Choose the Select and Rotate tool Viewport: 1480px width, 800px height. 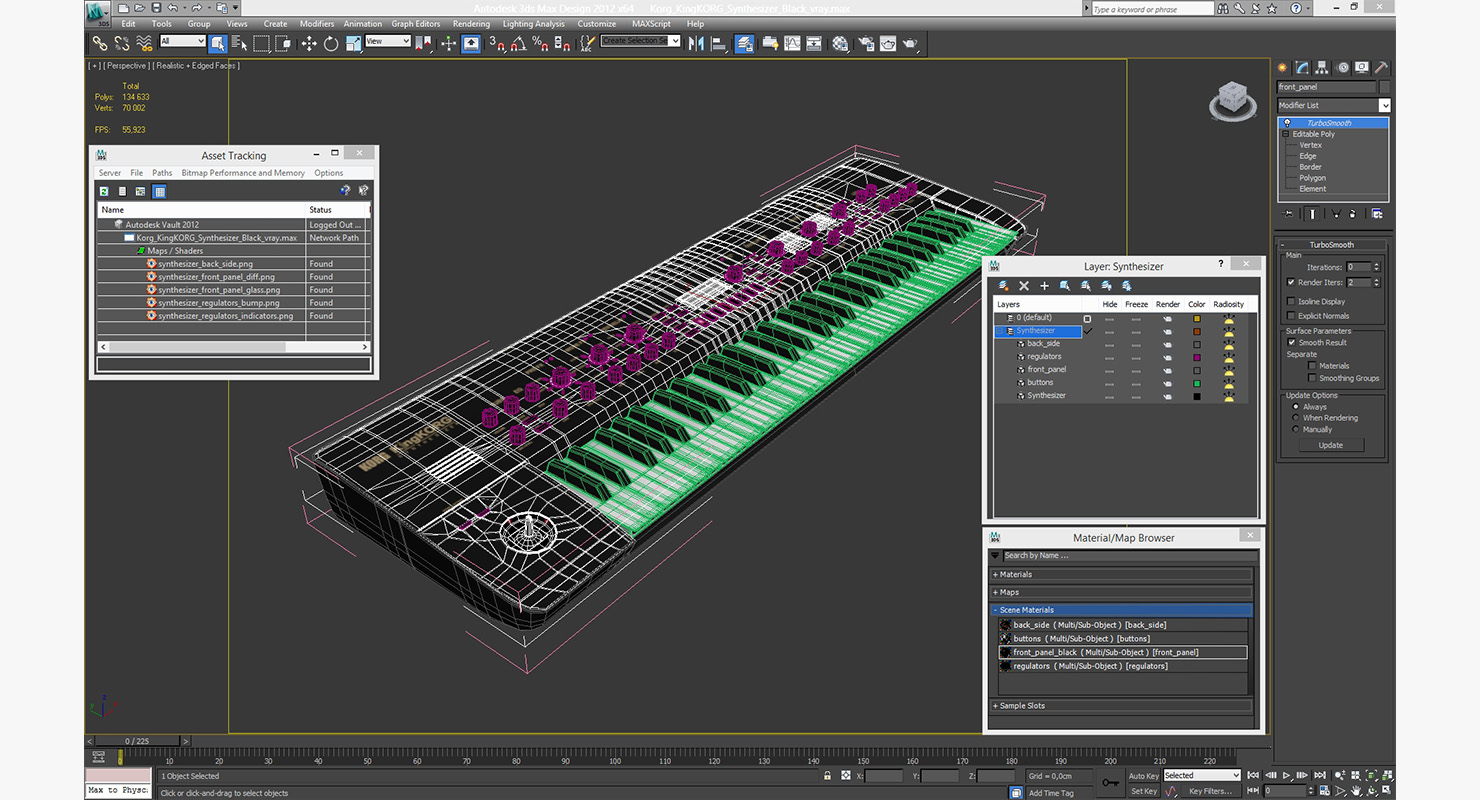331,43
